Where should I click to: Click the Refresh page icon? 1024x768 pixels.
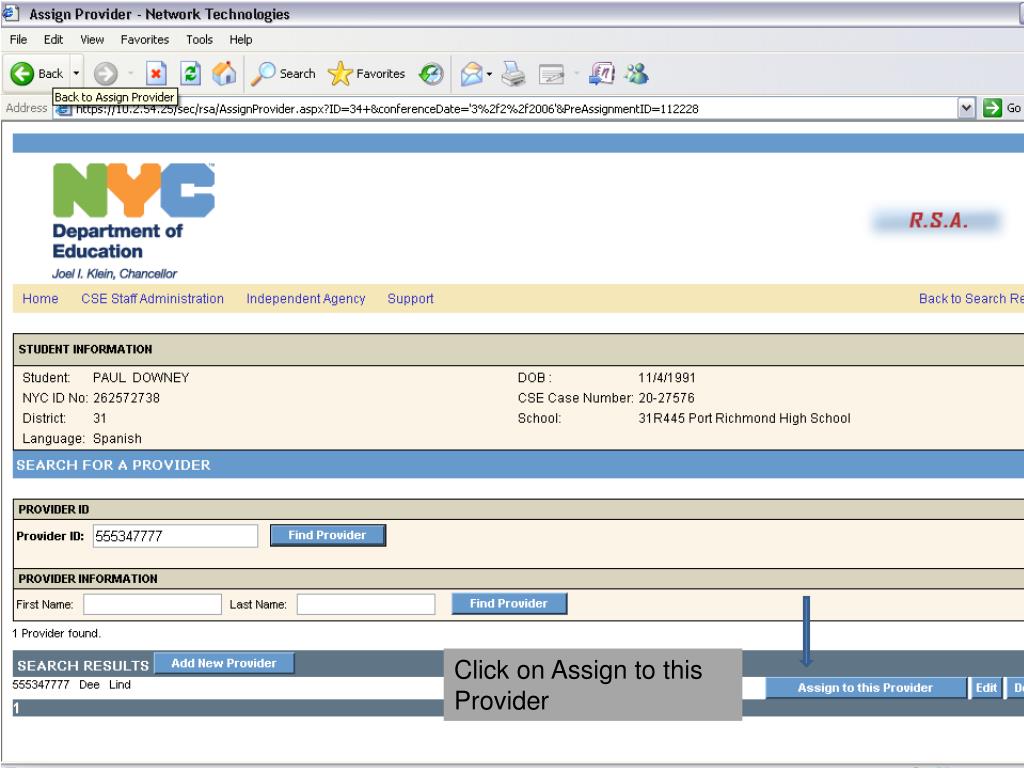tap(190, 74)
